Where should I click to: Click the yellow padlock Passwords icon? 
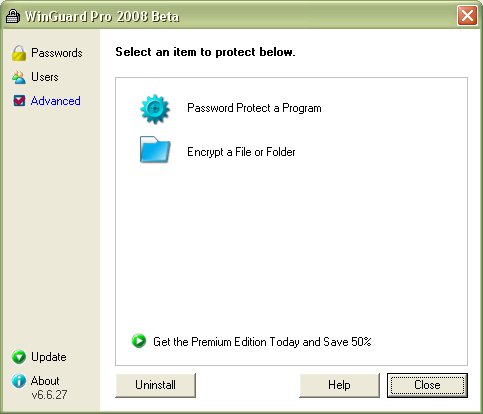click(x=19, y=53)
